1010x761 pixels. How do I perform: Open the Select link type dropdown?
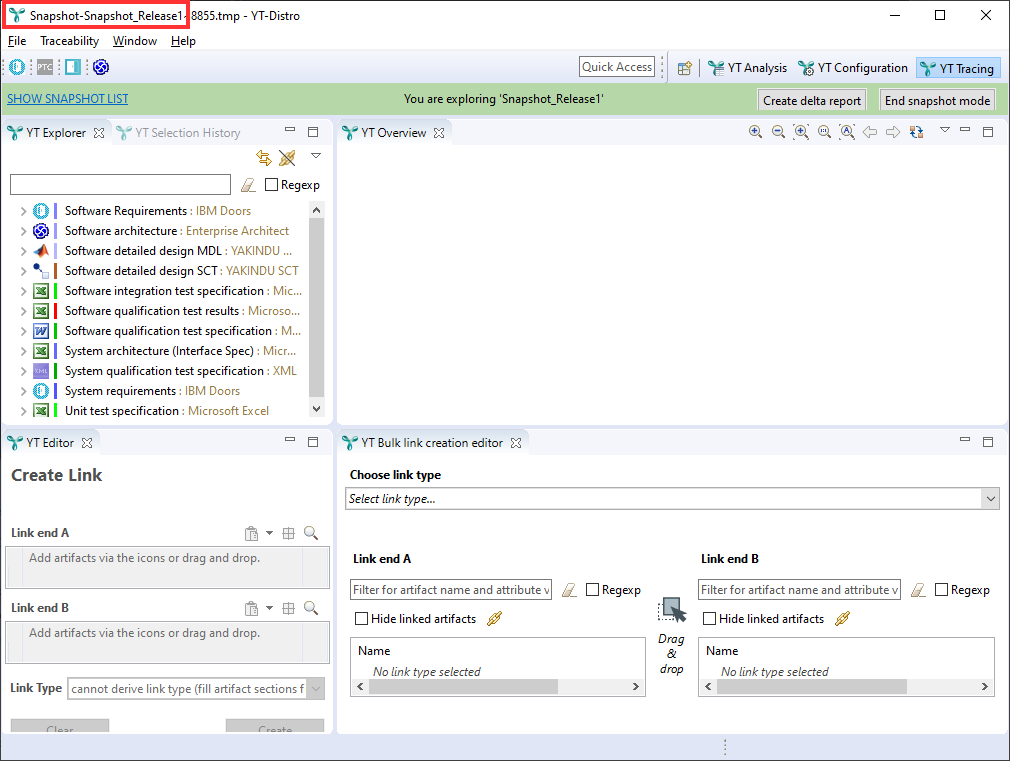991,499
